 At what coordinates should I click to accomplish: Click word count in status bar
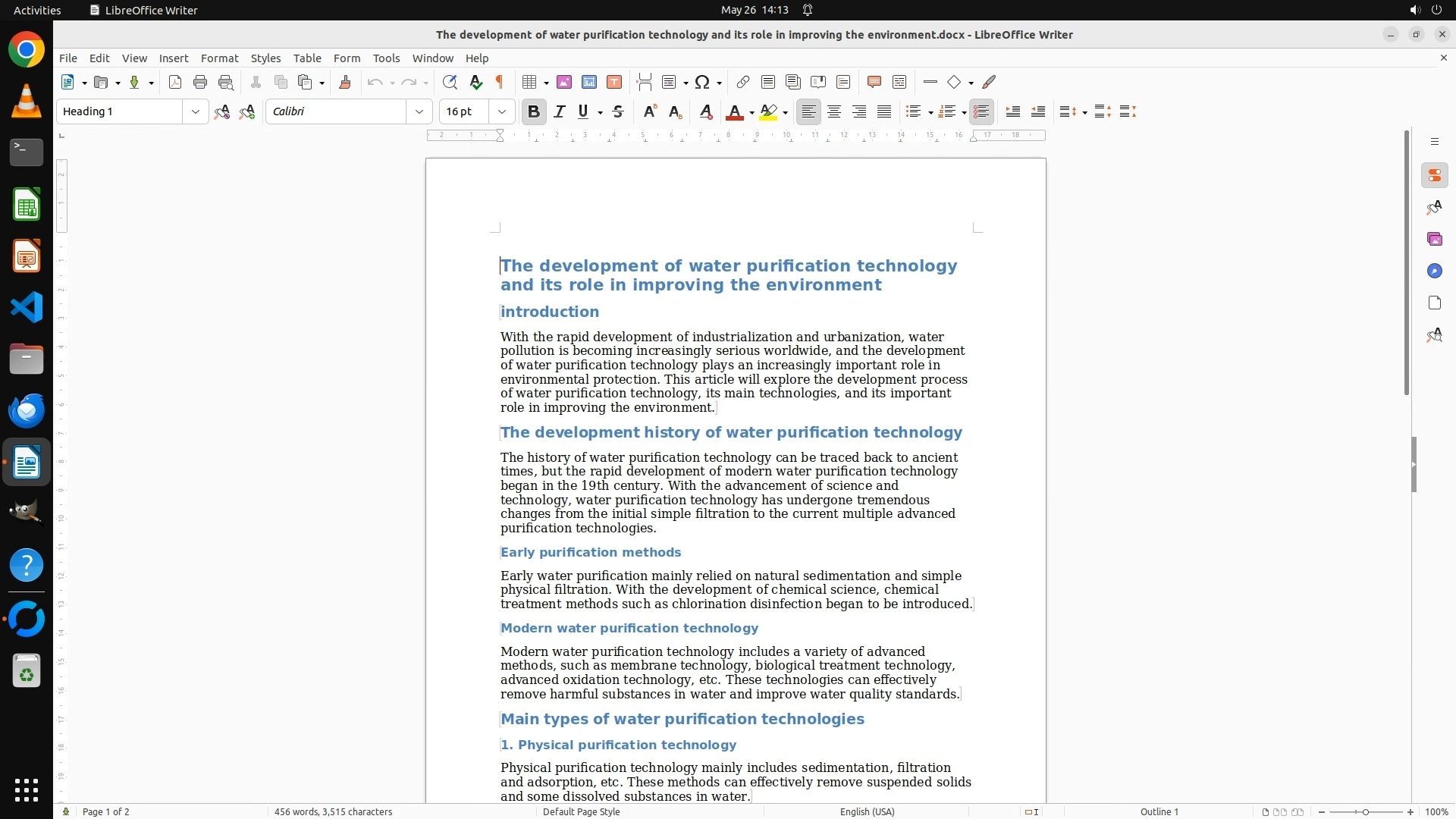click(333, 811)
